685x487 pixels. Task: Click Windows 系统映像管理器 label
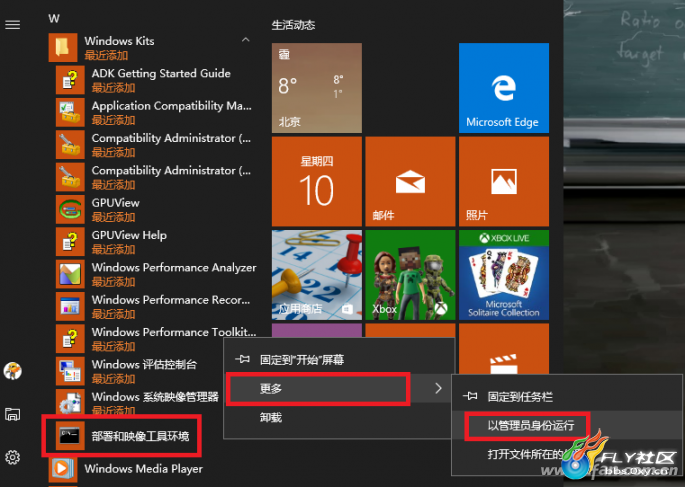point(155,397)
